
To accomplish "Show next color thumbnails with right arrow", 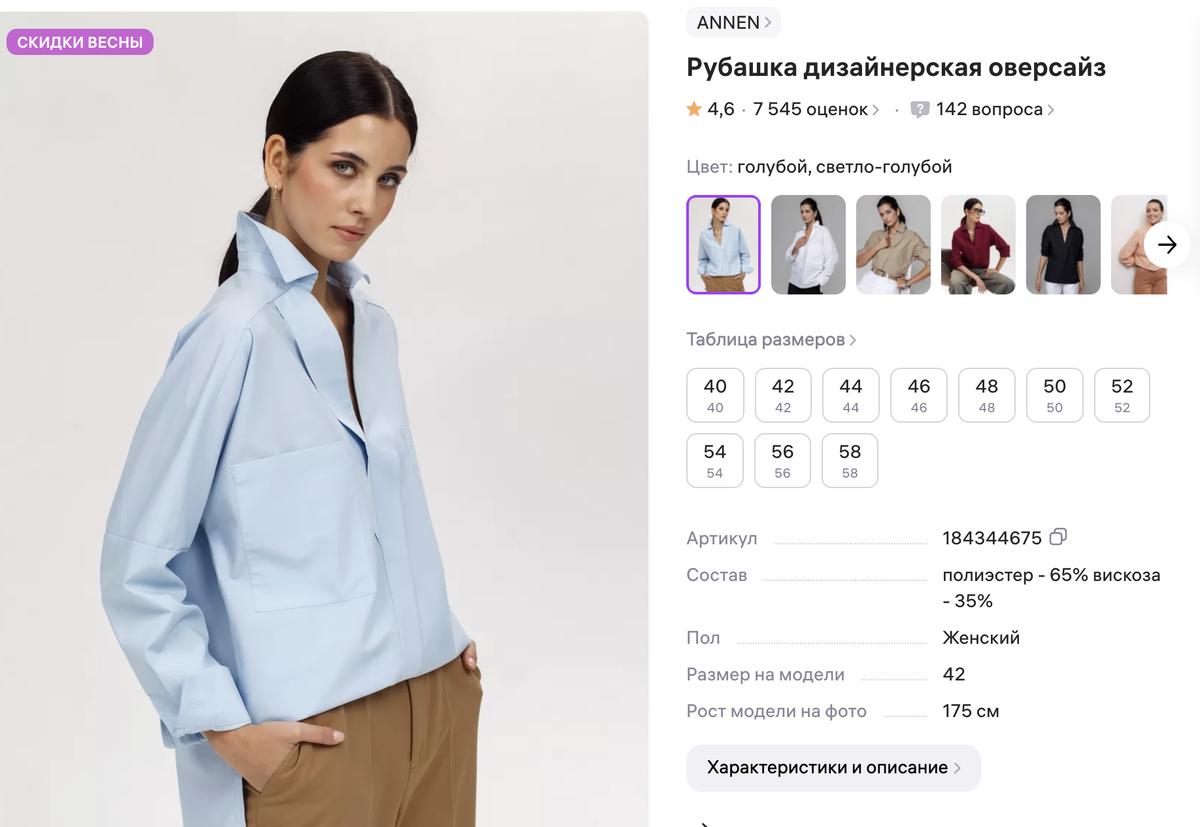I will [1167, 244].
